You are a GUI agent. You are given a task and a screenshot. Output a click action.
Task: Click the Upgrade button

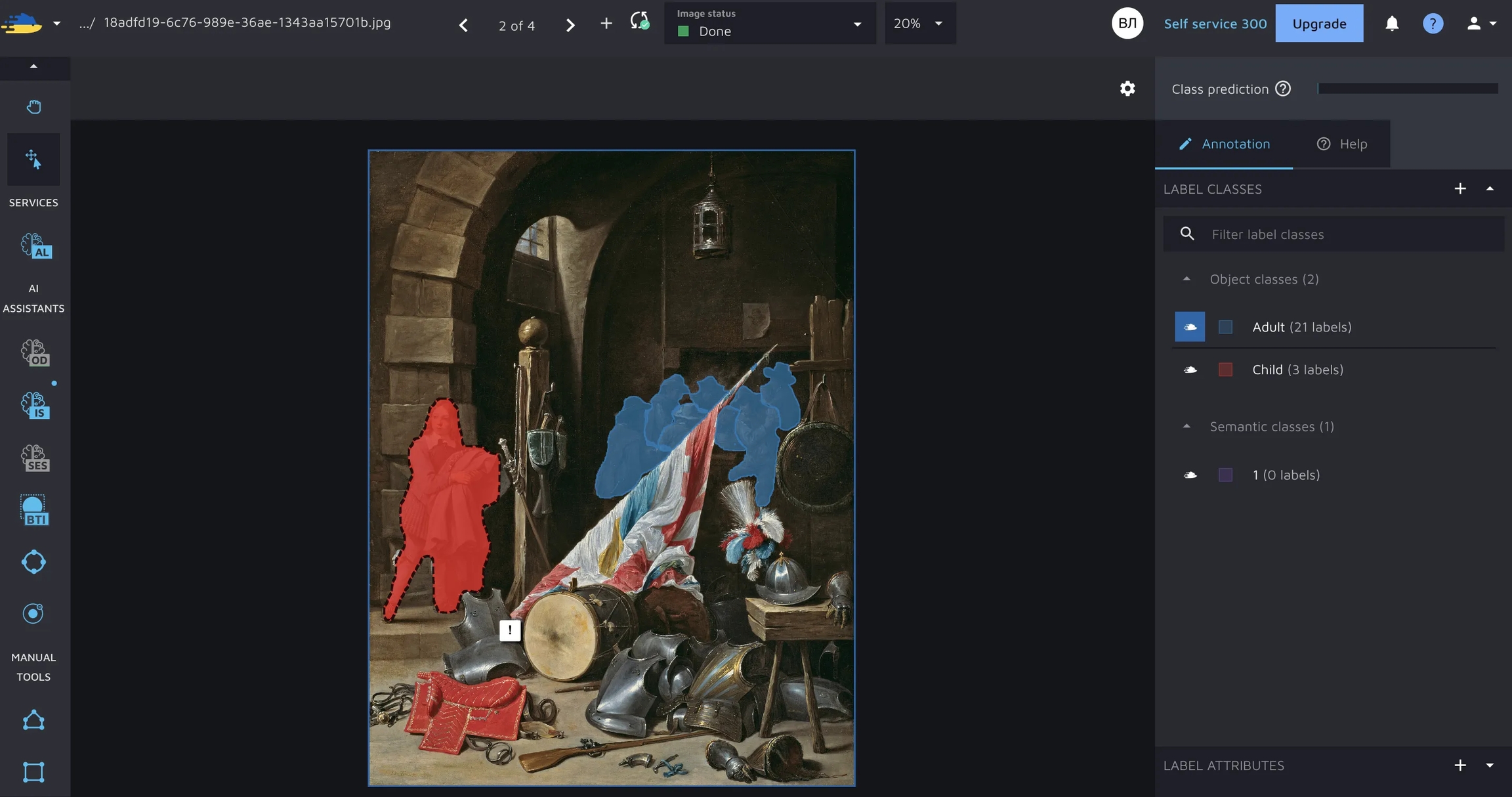1318,24
